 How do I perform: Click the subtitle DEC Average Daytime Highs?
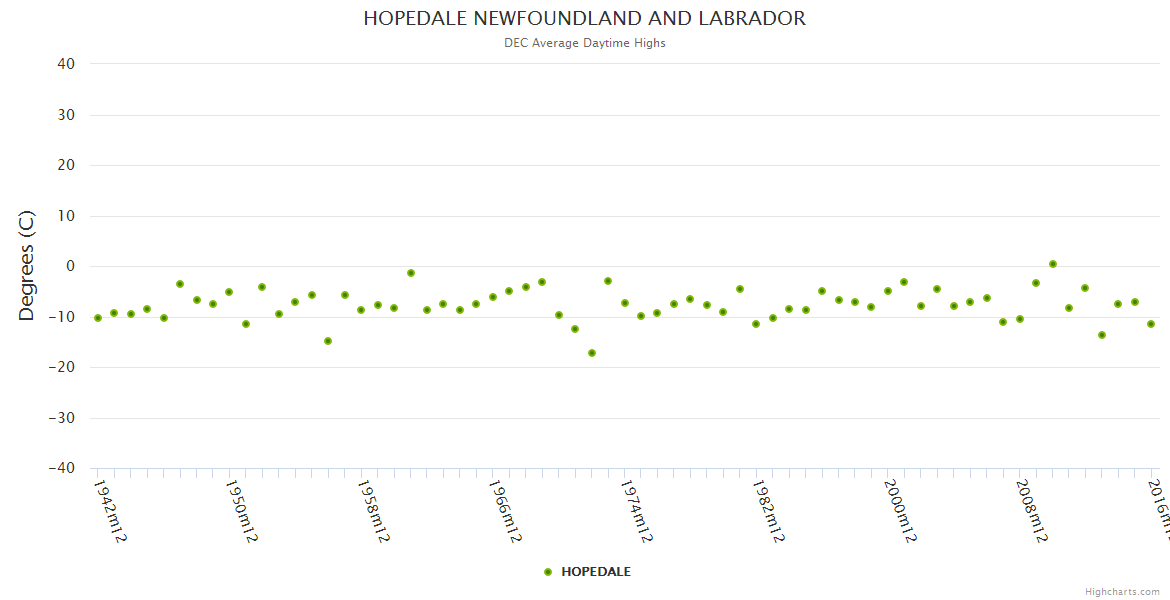coord(584,43)
